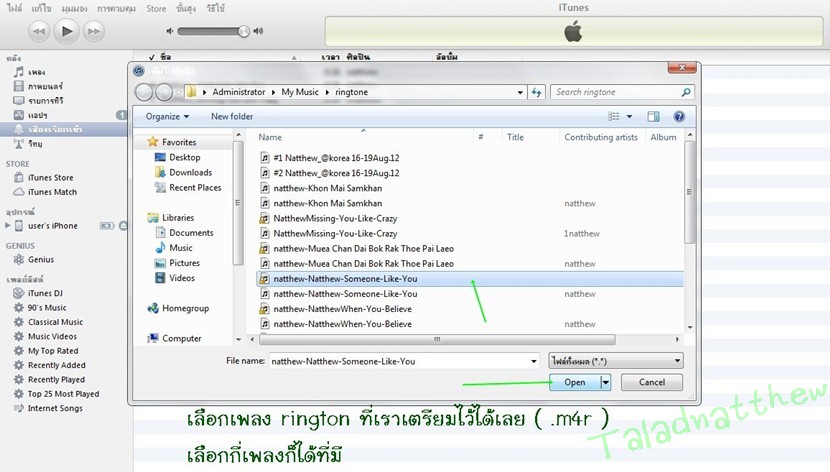
Task: Open the Store menu in iTunes
Action: 156,8
